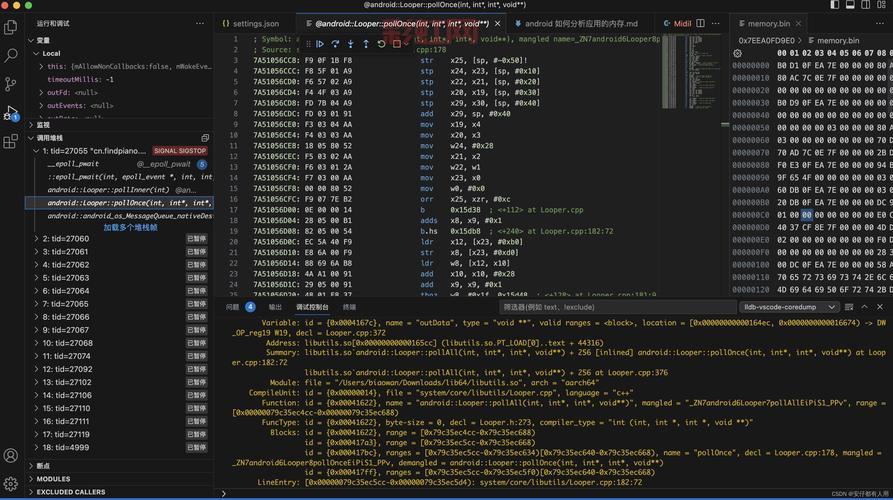Split the editor to the right

click(701, 23)
